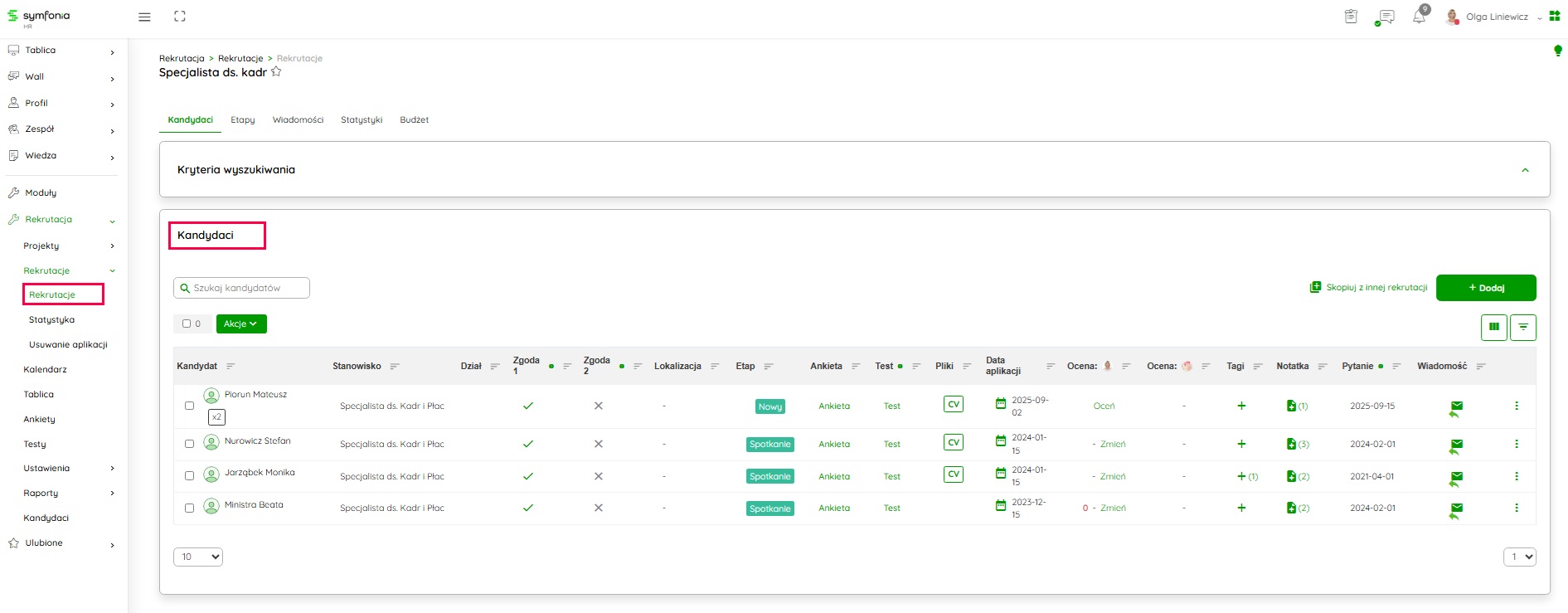The width and height of the screenshot is (1568, 613).
Task: Change rows per page dropdown showing 10
Action: (197, 557)
